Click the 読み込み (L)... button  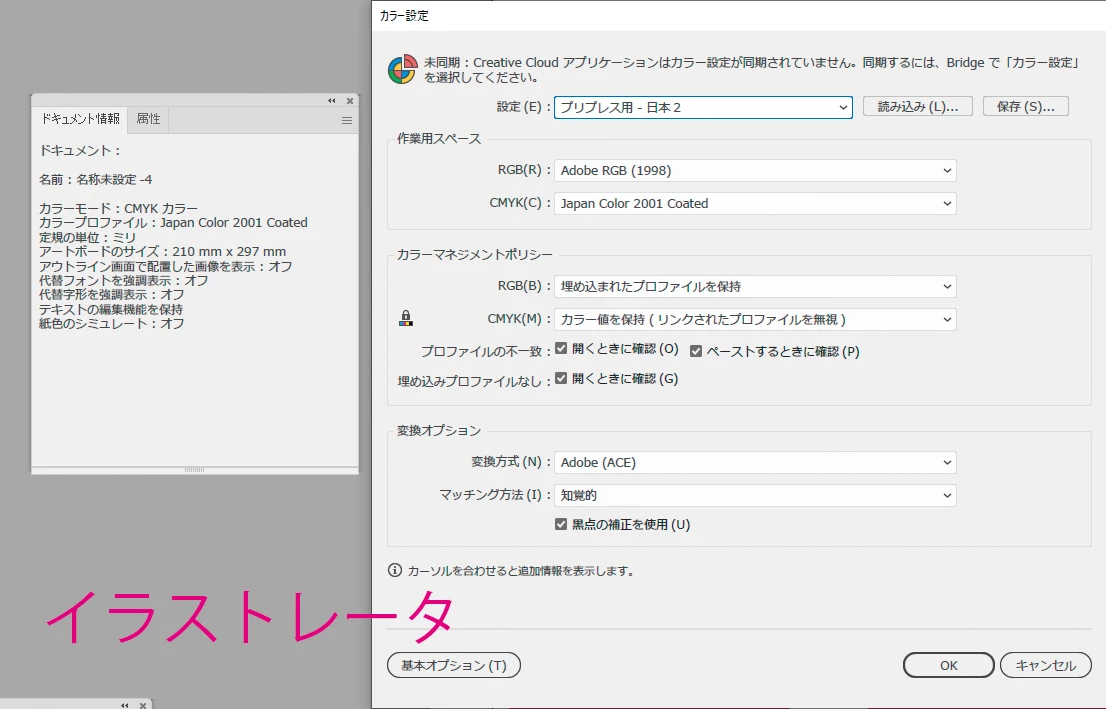pos(918,107)
